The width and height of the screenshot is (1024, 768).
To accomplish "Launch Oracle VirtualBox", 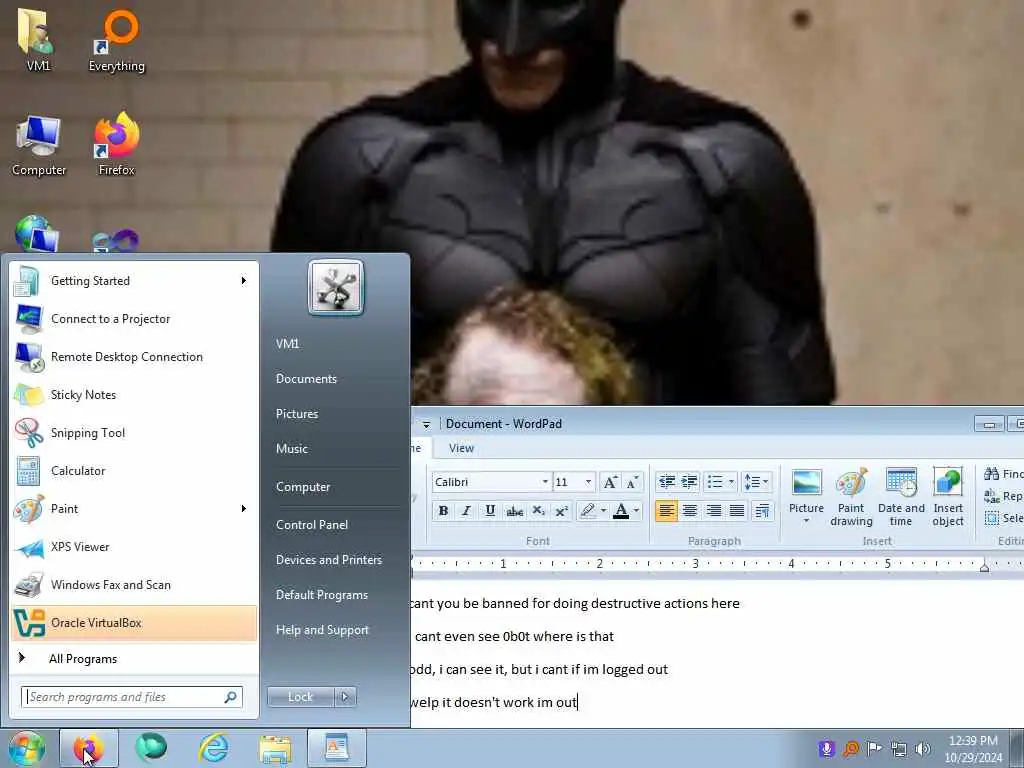I will (134, 622).
